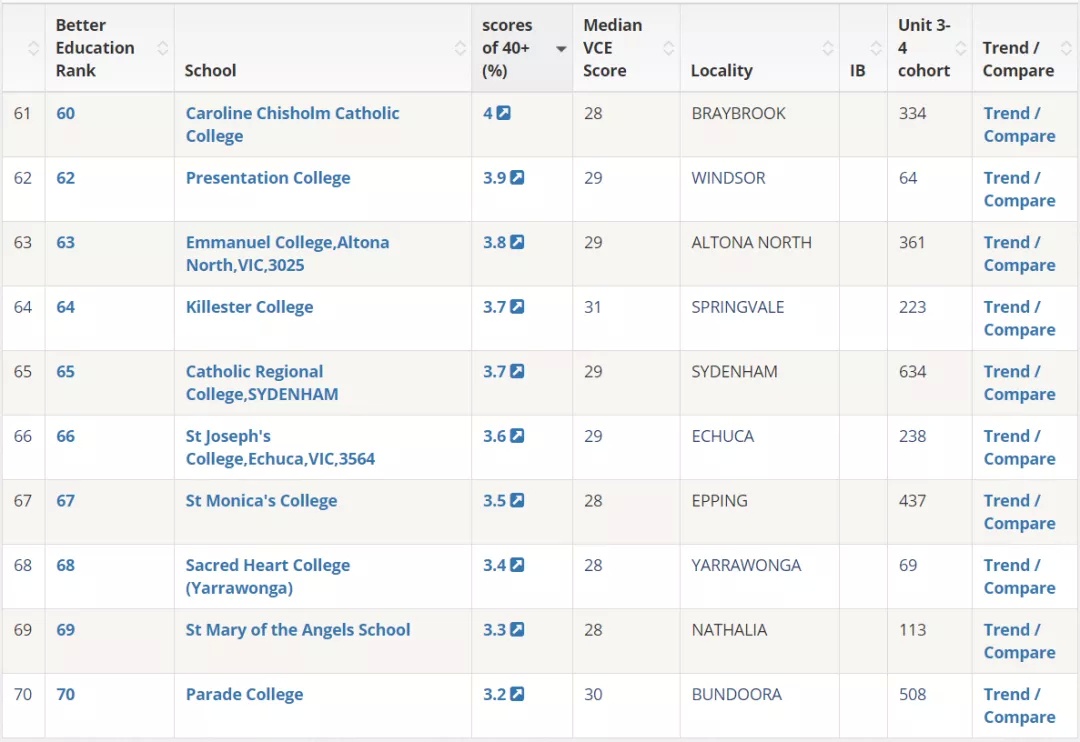Viewport: 1080px width, 742px height.
Task: Open external link icon beside score 3.2
Action: tap(517, 694)
